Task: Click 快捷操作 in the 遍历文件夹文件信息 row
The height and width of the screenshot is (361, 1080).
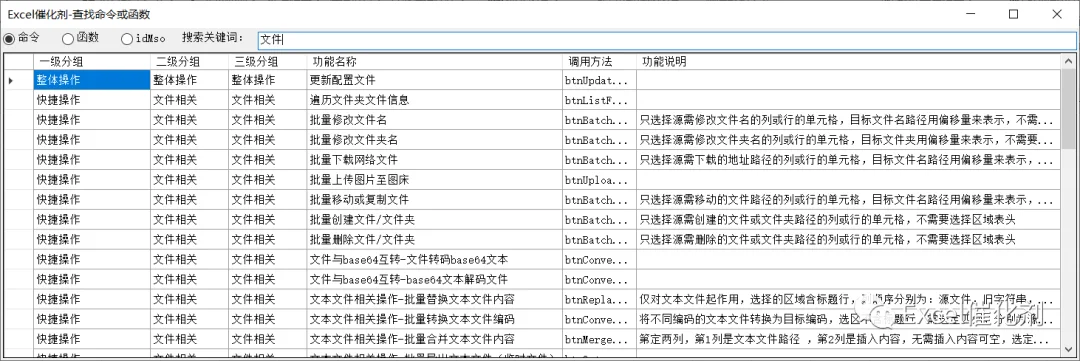Action: pyautogui.click(x=92, y=100)
